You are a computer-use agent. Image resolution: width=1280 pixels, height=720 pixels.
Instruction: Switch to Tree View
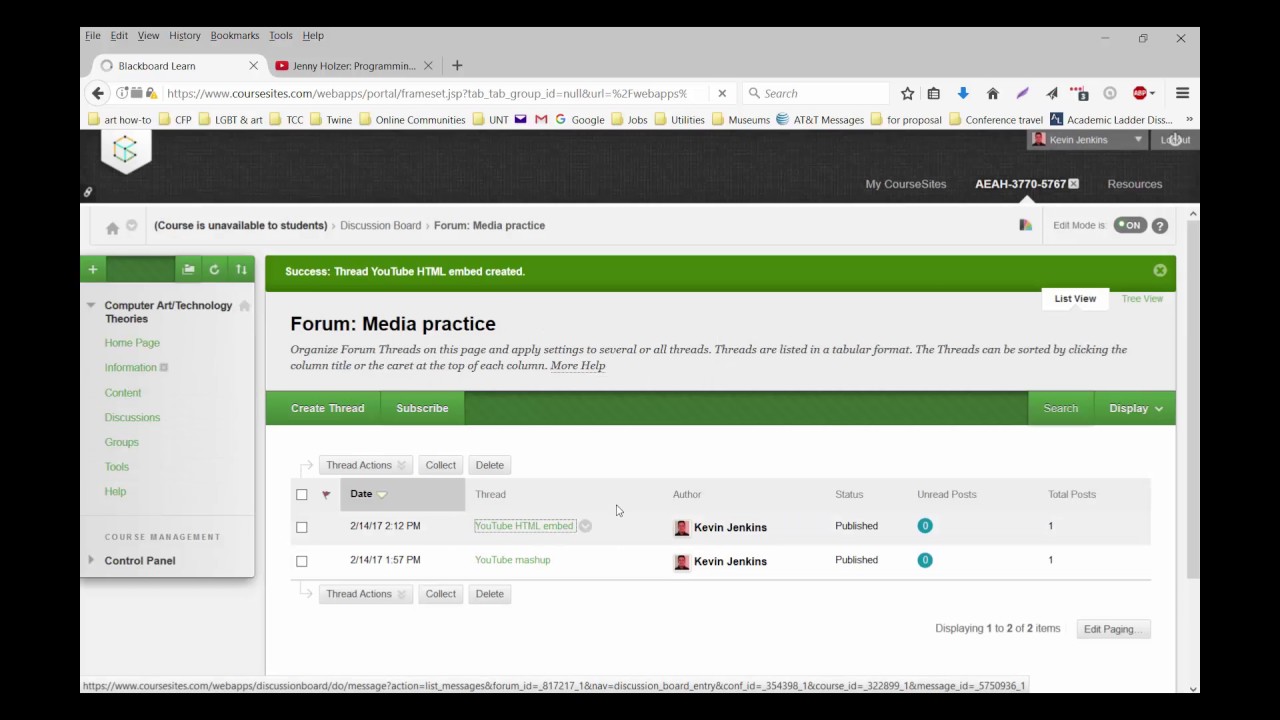coord(1142,299)
